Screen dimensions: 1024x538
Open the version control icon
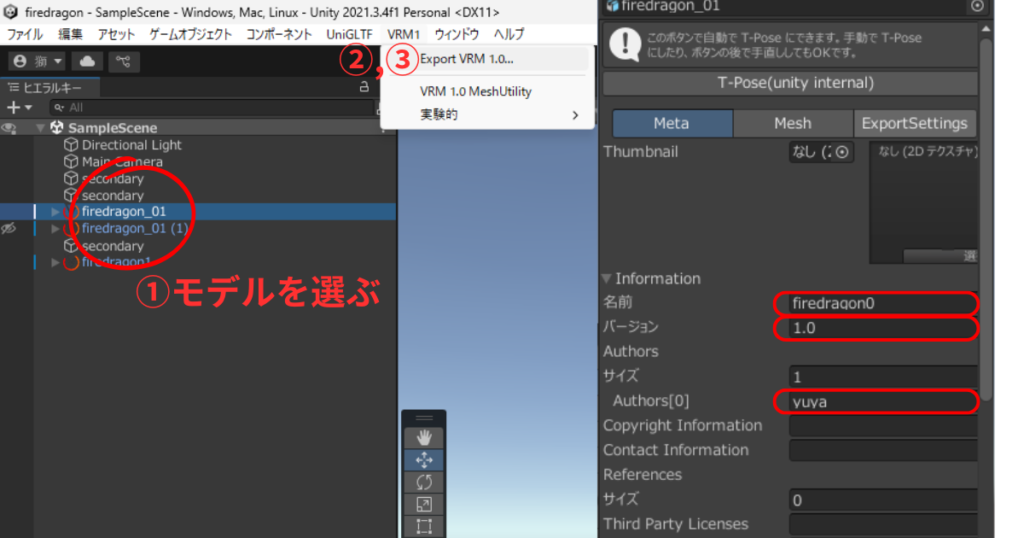pyautogui.click(x=123, y=61)
